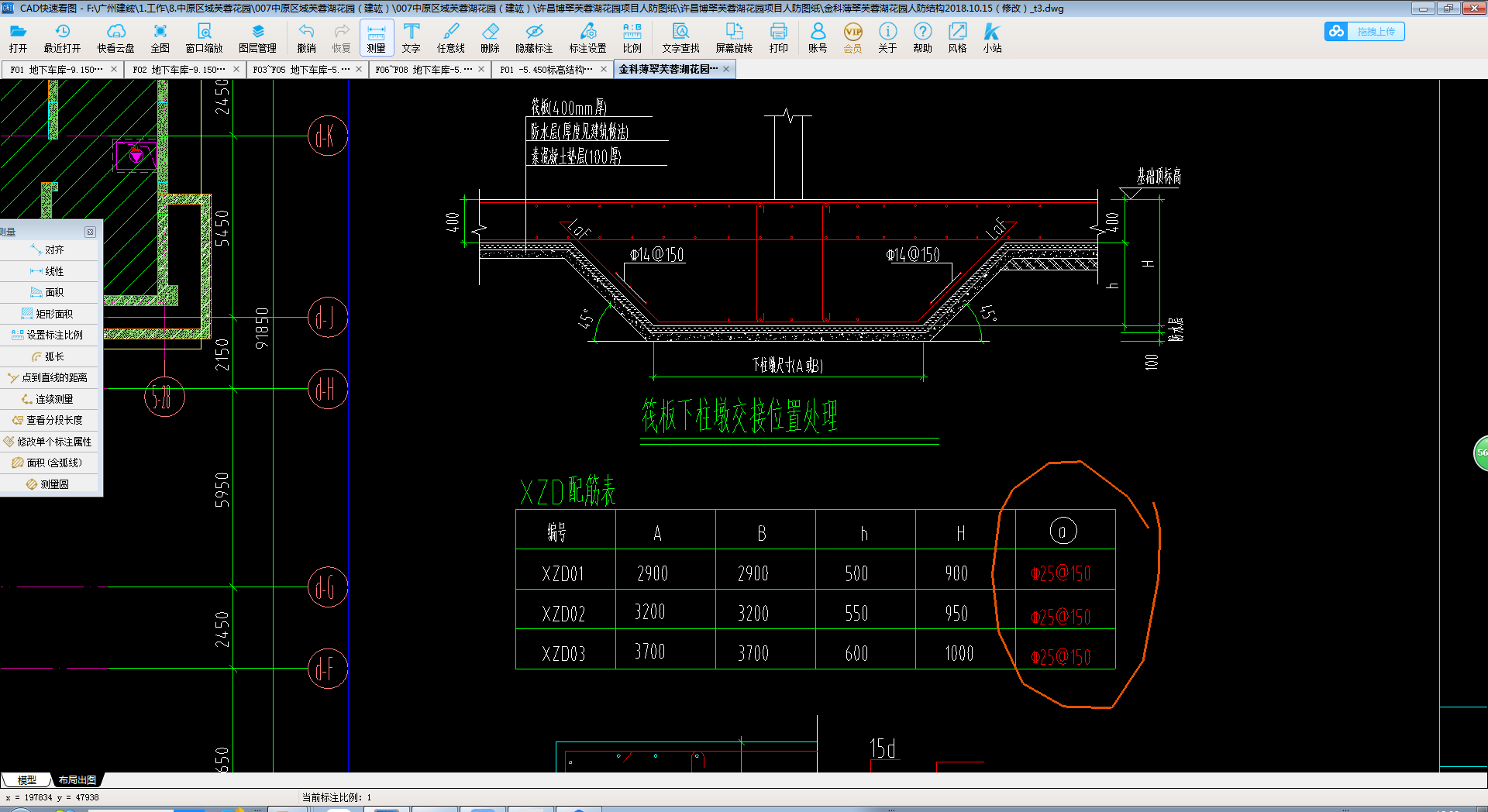The width and height of the screenshot is (1488, 812).
Task: Select 窗口缩放 window zoom tool
Action: [x=204, y=38]
